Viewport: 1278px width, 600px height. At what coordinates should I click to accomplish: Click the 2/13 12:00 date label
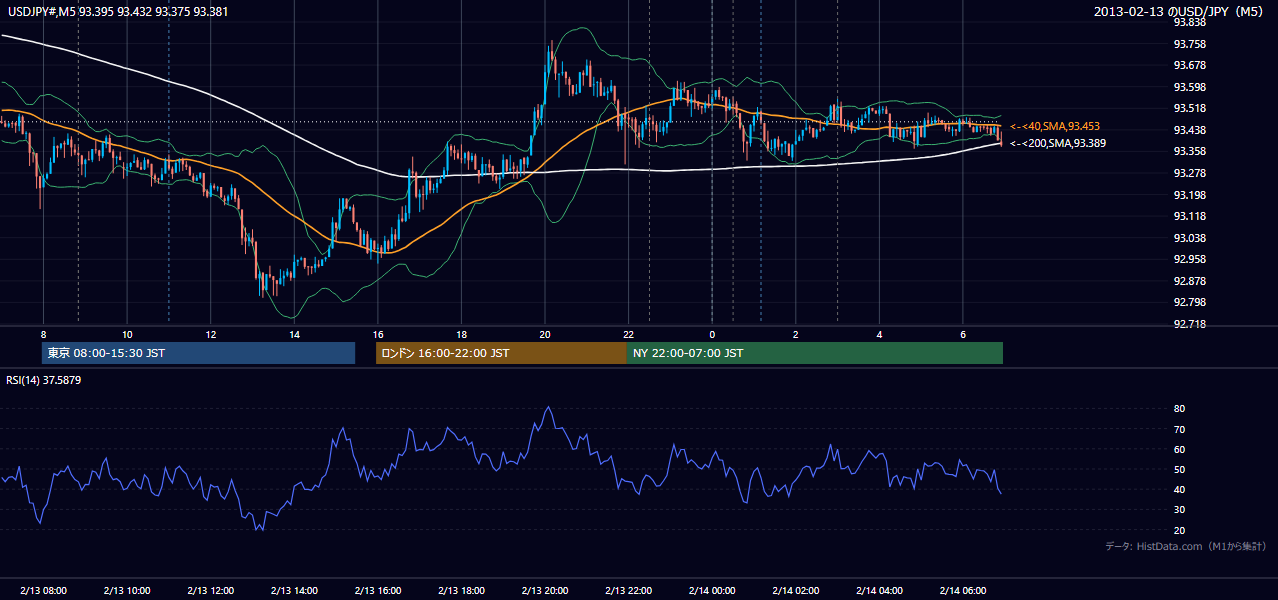click(210, 591)
